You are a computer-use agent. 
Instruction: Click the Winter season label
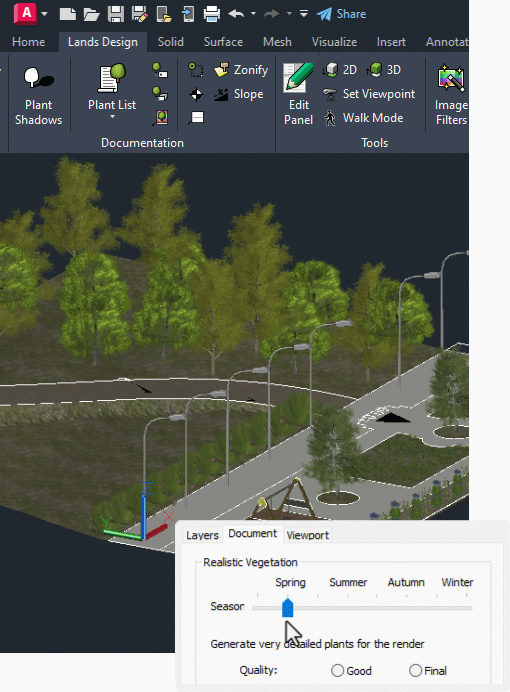[457, 583]
